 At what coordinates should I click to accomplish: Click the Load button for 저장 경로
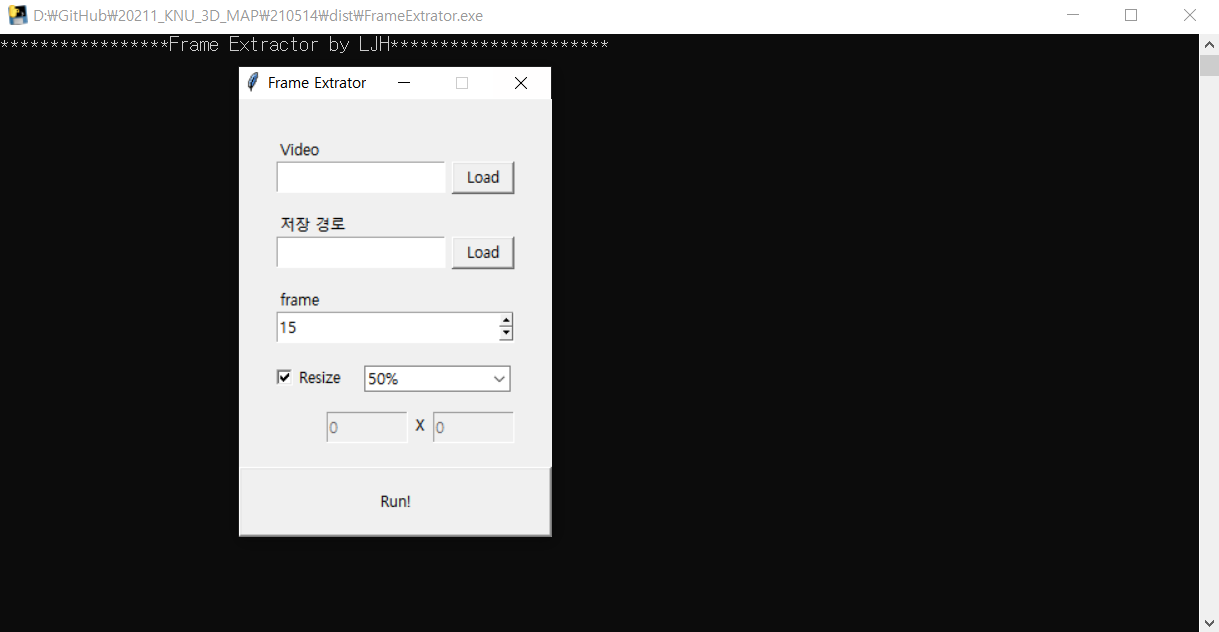pos(483,252)
